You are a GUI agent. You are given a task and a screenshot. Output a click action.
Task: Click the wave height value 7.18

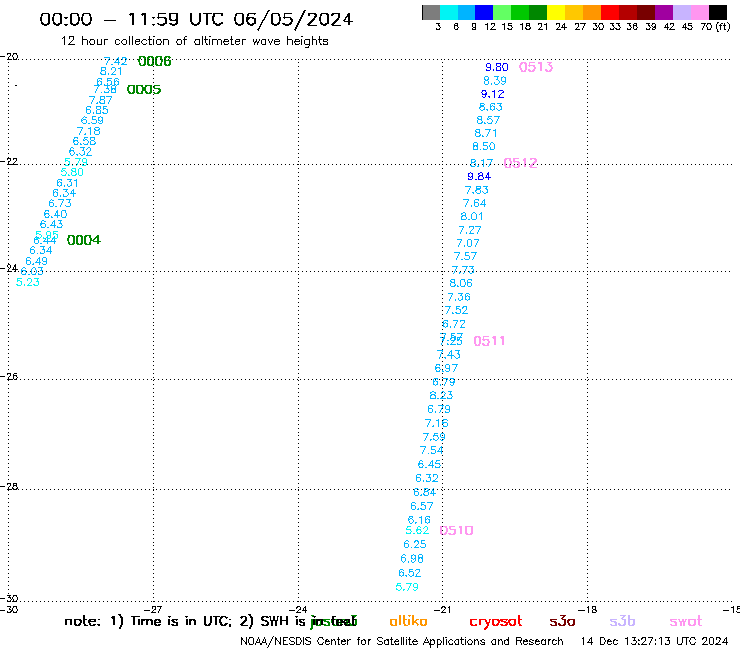tap(89, 131)
